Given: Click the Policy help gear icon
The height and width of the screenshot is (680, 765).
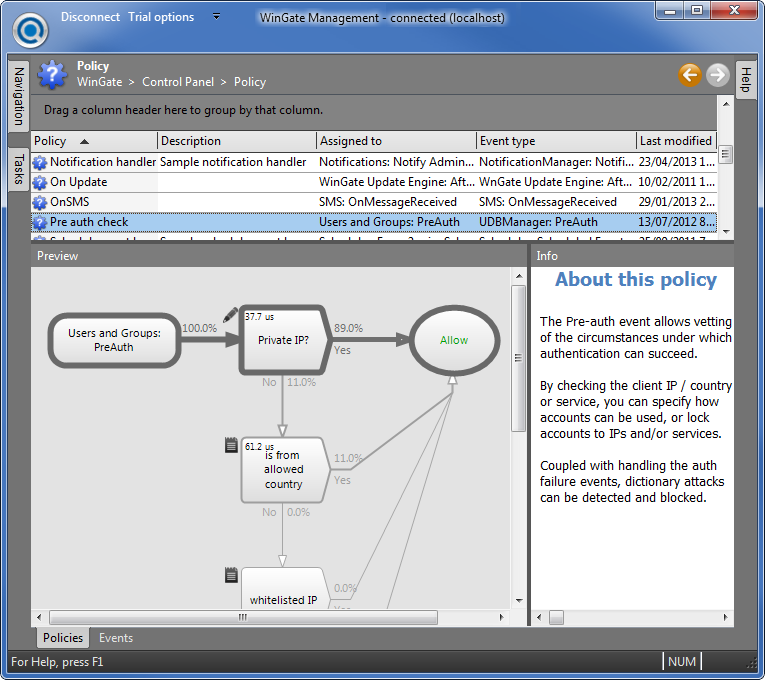Looking at the screenshot, I should point(52,75).
